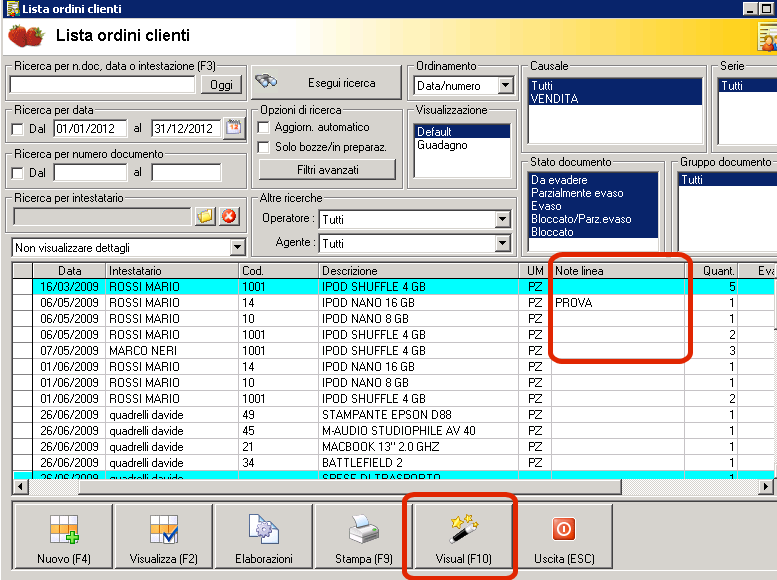The width and height of the screenshot is (777, 580).
Task: Select Tutti in Gruppo documento list
Action: (728, 180)
